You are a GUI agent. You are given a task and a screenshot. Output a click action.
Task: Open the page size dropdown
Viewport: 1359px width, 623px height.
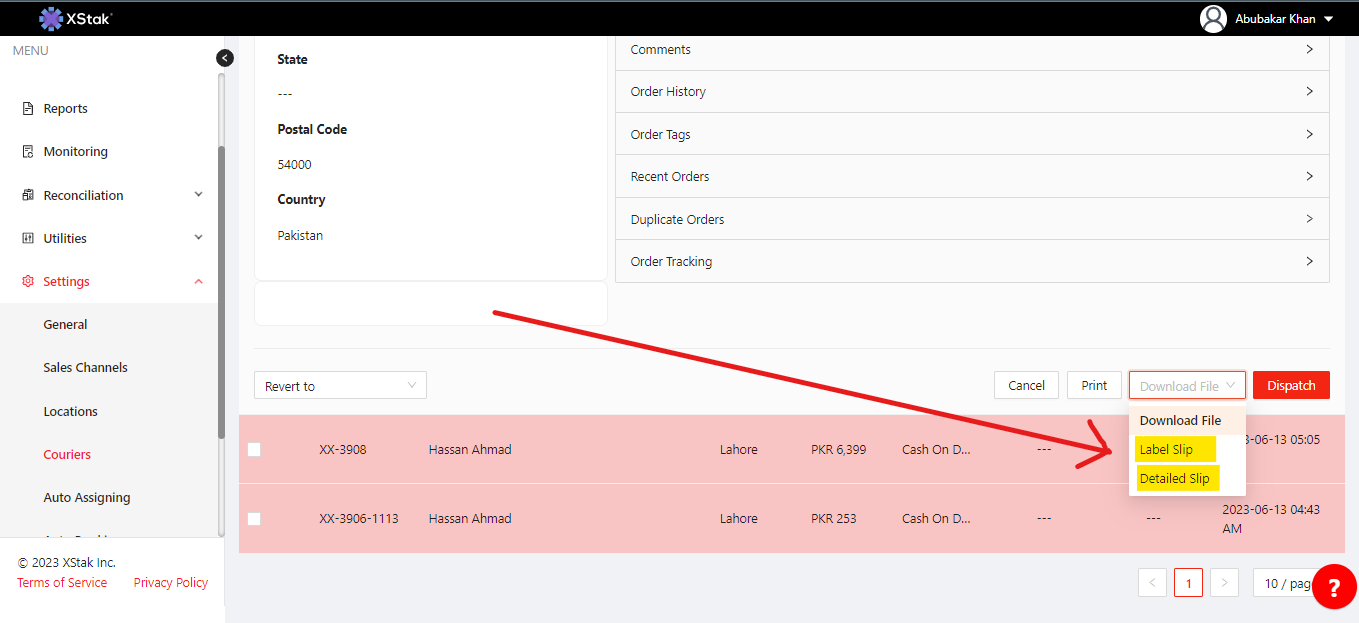coord(1283,583)
